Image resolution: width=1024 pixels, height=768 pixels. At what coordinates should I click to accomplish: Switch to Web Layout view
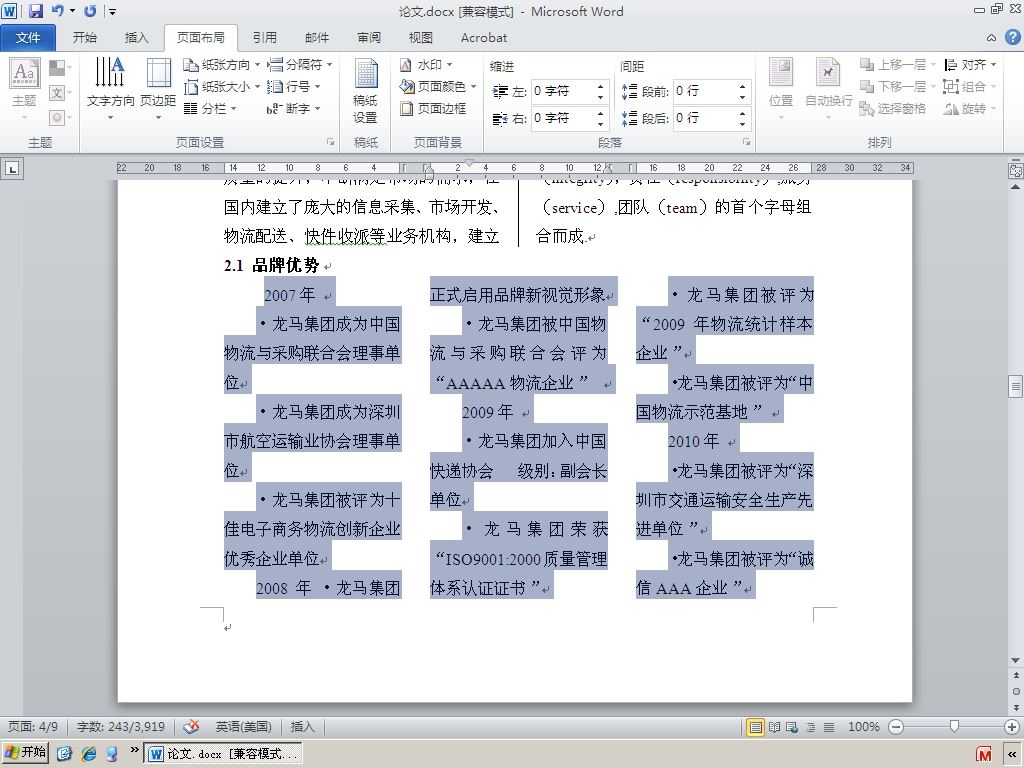(x=792, y=727)
